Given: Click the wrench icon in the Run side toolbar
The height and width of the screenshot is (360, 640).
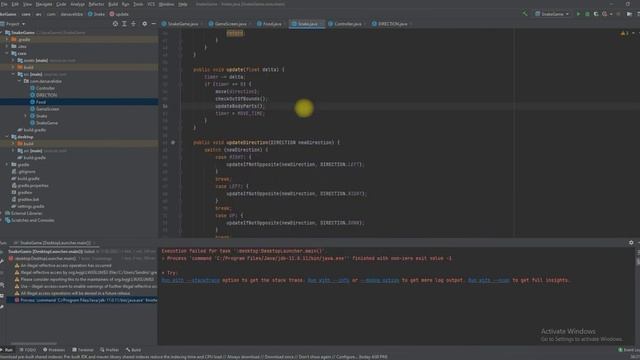Looking at the screenshot, I should tap(2, 260).
